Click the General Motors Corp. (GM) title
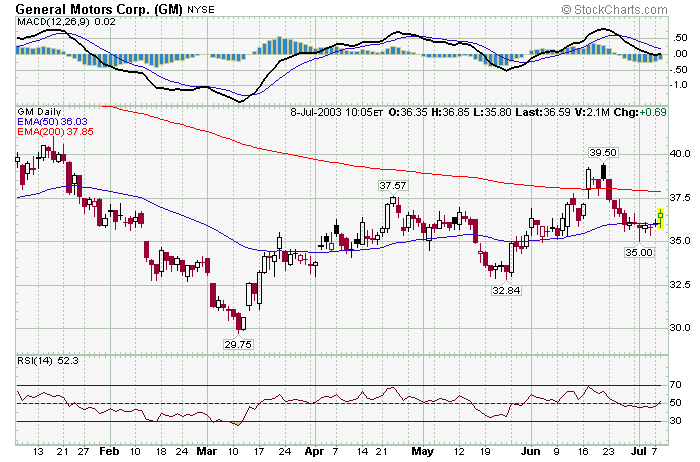 [x=99, y=9]
